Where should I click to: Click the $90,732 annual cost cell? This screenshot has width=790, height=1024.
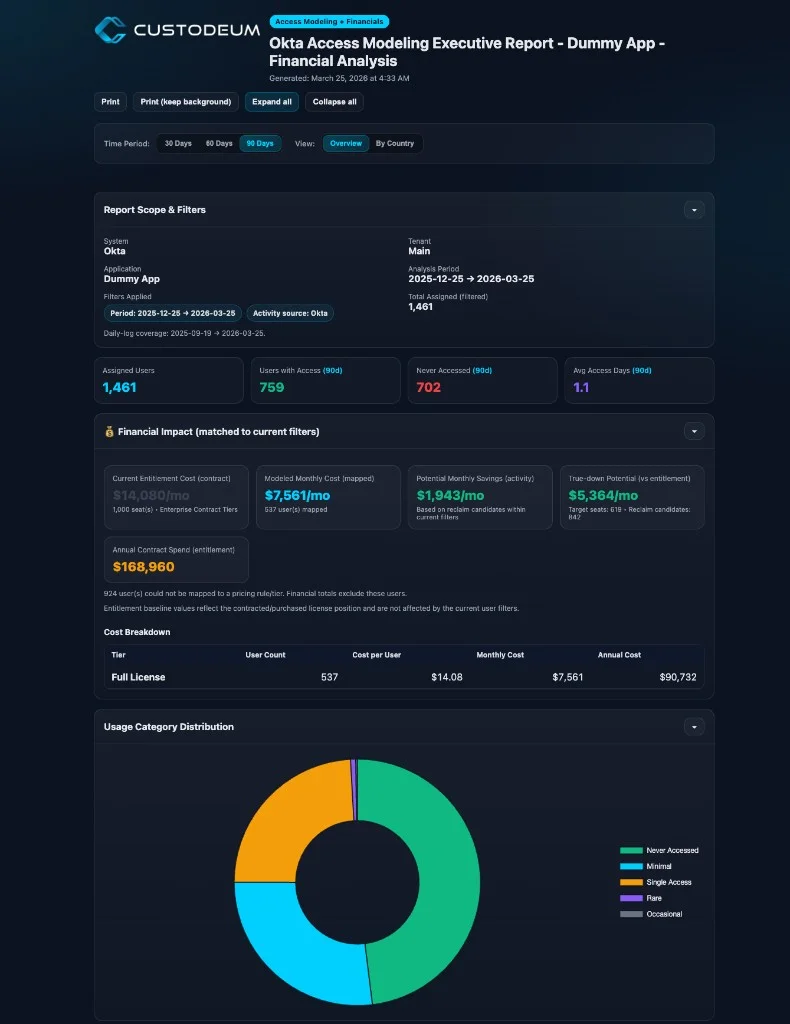(x=678, y=677)
